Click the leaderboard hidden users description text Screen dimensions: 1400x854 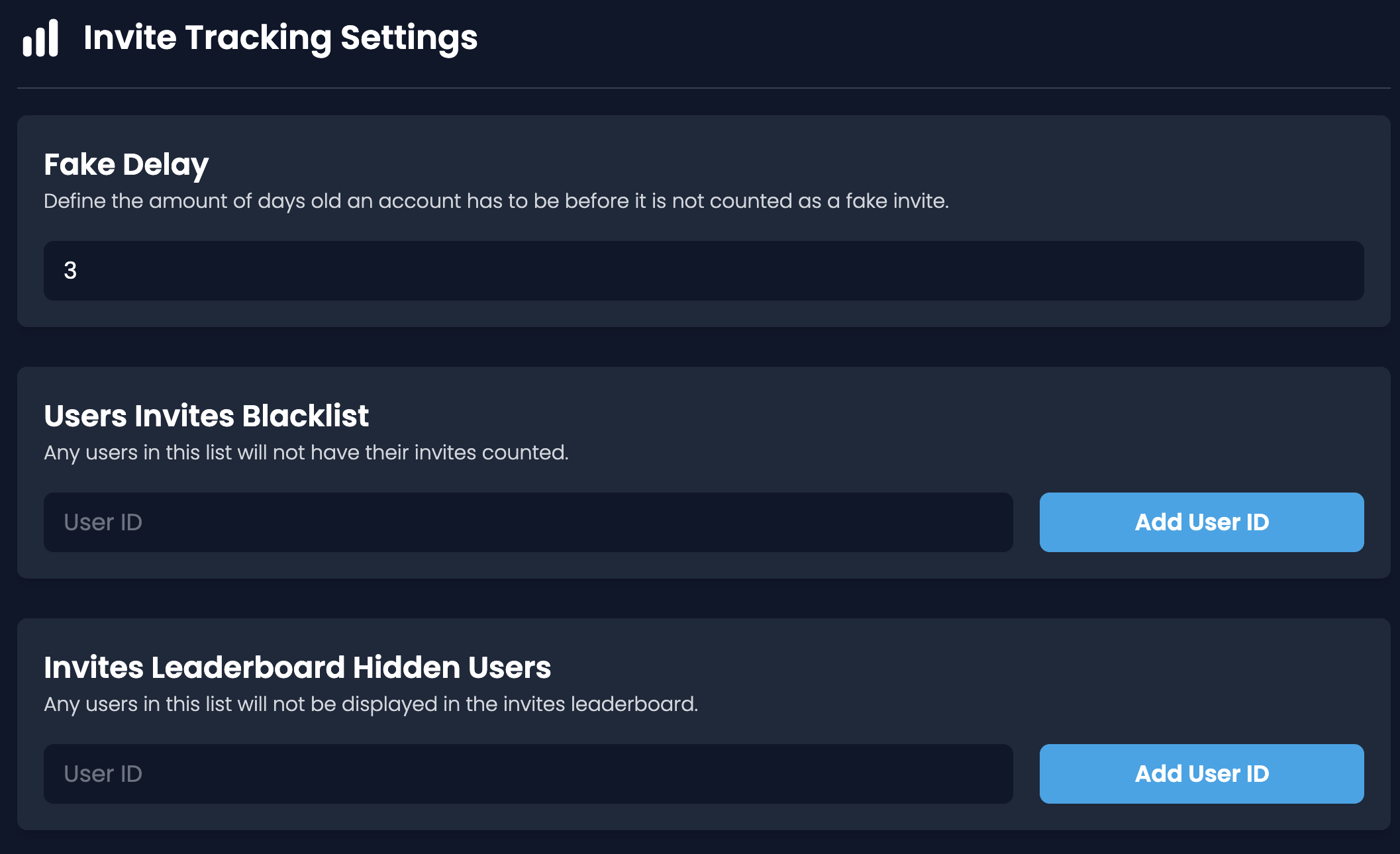371,704
